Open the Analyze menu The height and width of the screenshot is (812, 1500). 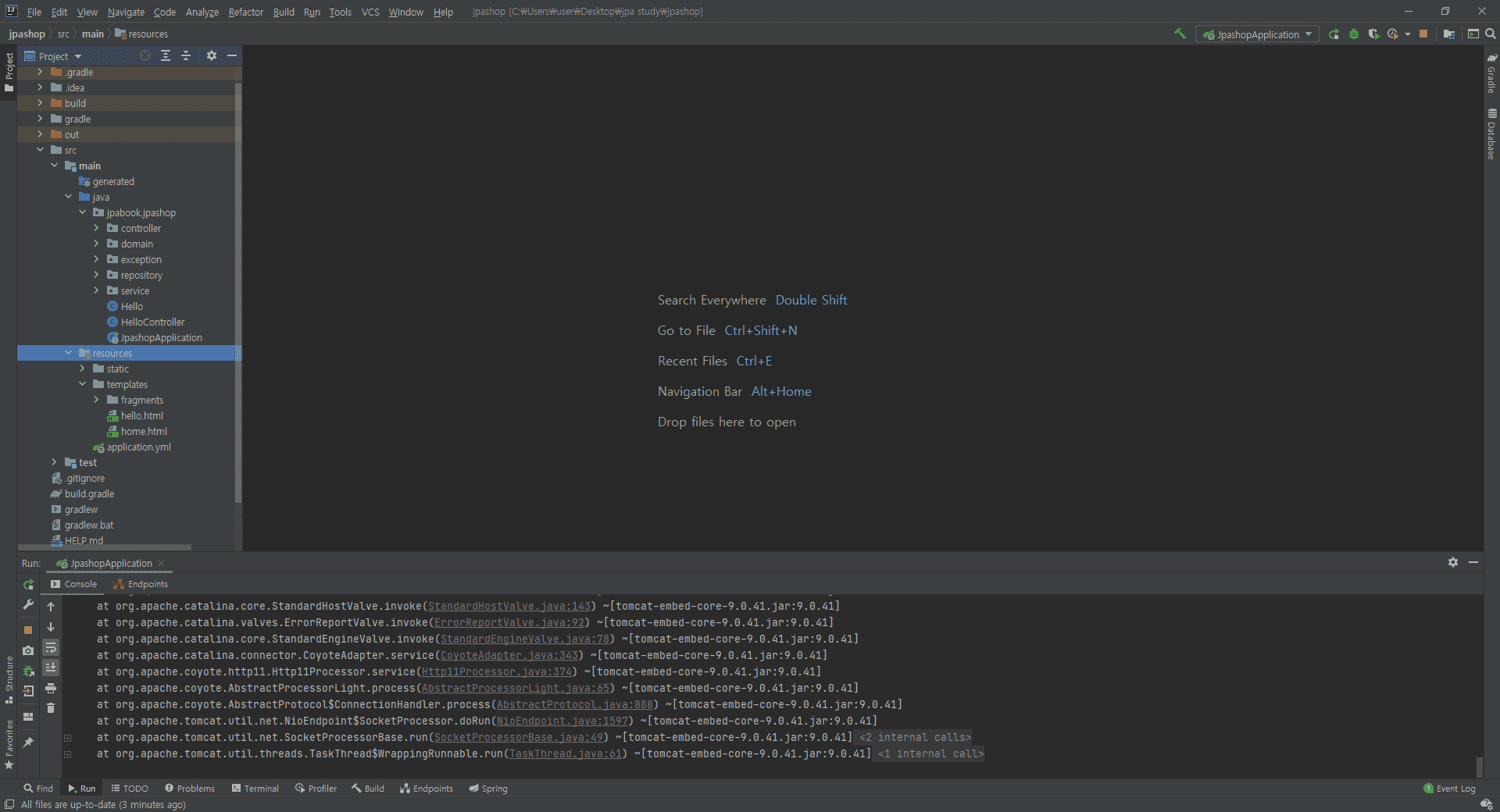point(202,12)
